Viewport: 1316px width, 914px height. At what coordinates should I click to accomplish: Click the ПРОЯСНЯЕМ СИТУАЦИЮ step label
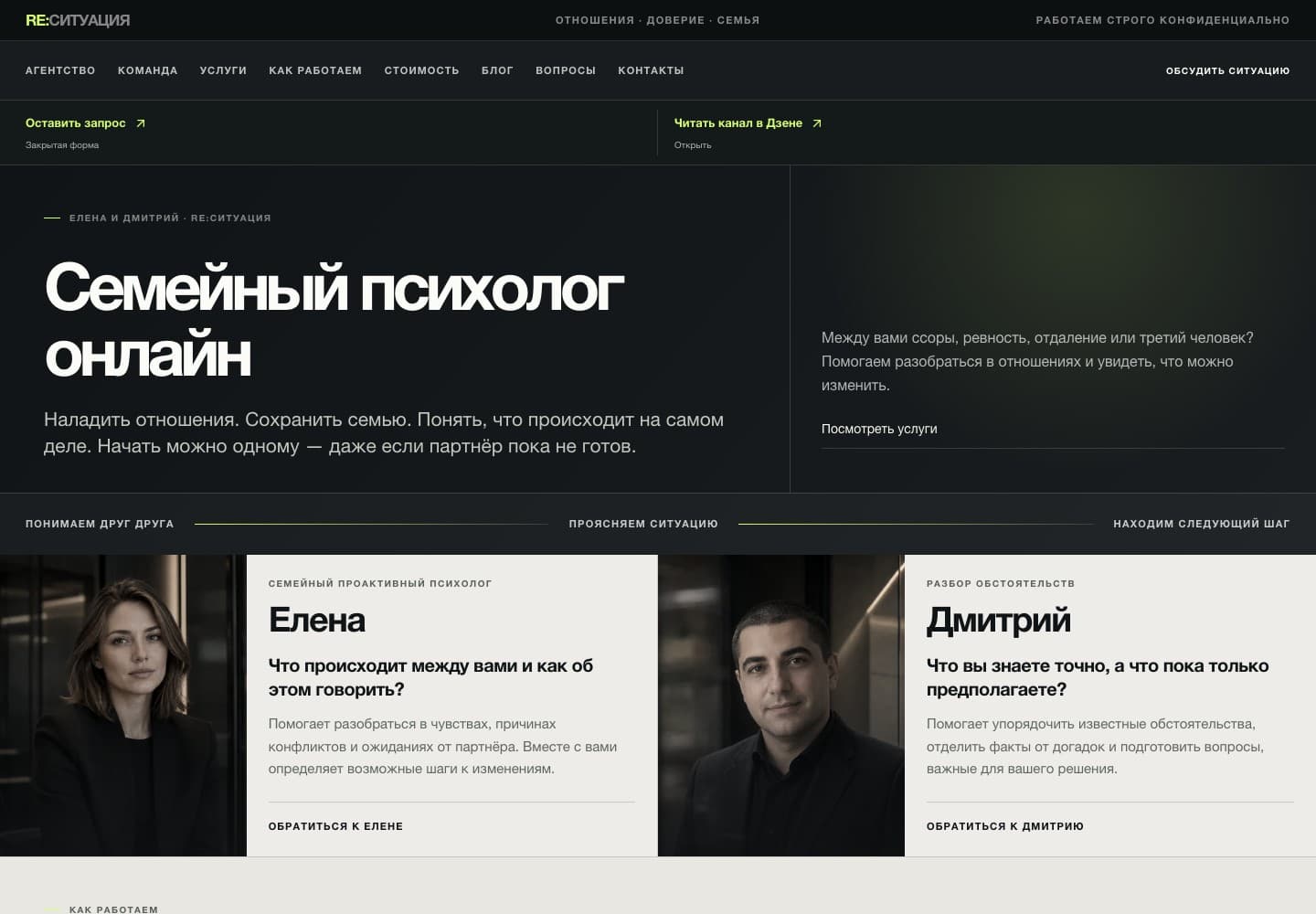click(x=643, y=524)
